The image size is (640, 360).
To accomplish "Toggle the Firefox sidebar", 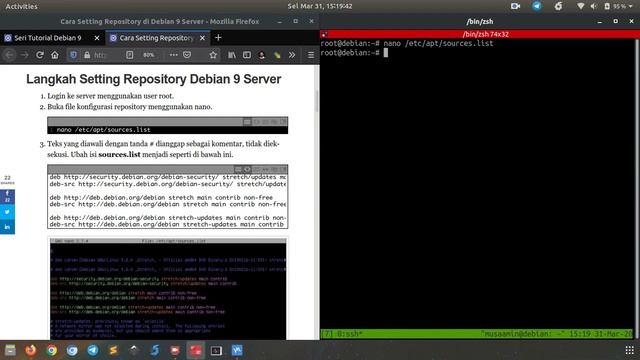I will point(247,55).
